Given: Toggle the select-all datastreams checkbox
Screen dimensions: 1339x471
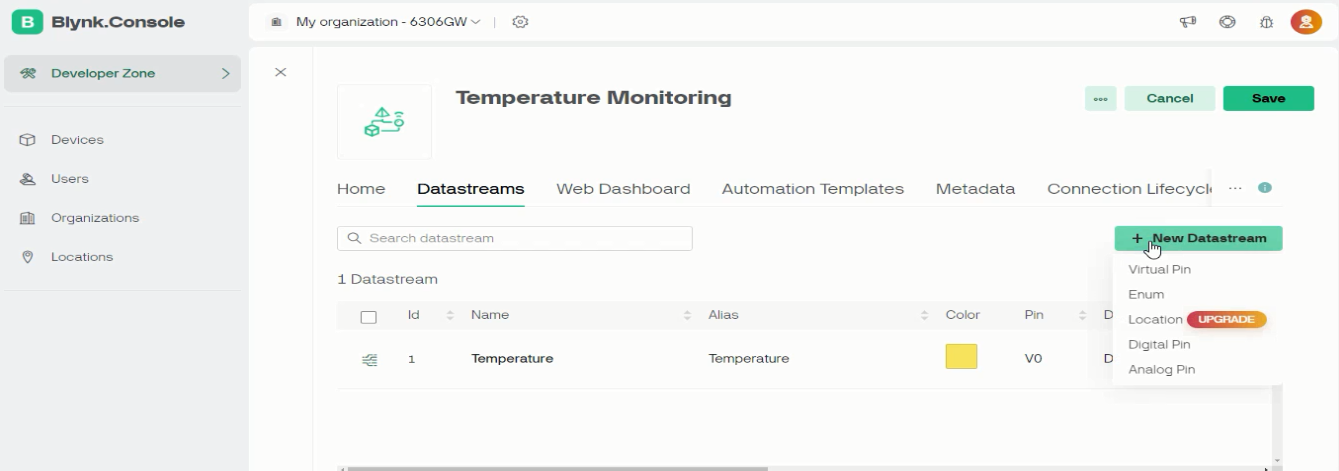Looking at the screenshot, I should [368, 317].
